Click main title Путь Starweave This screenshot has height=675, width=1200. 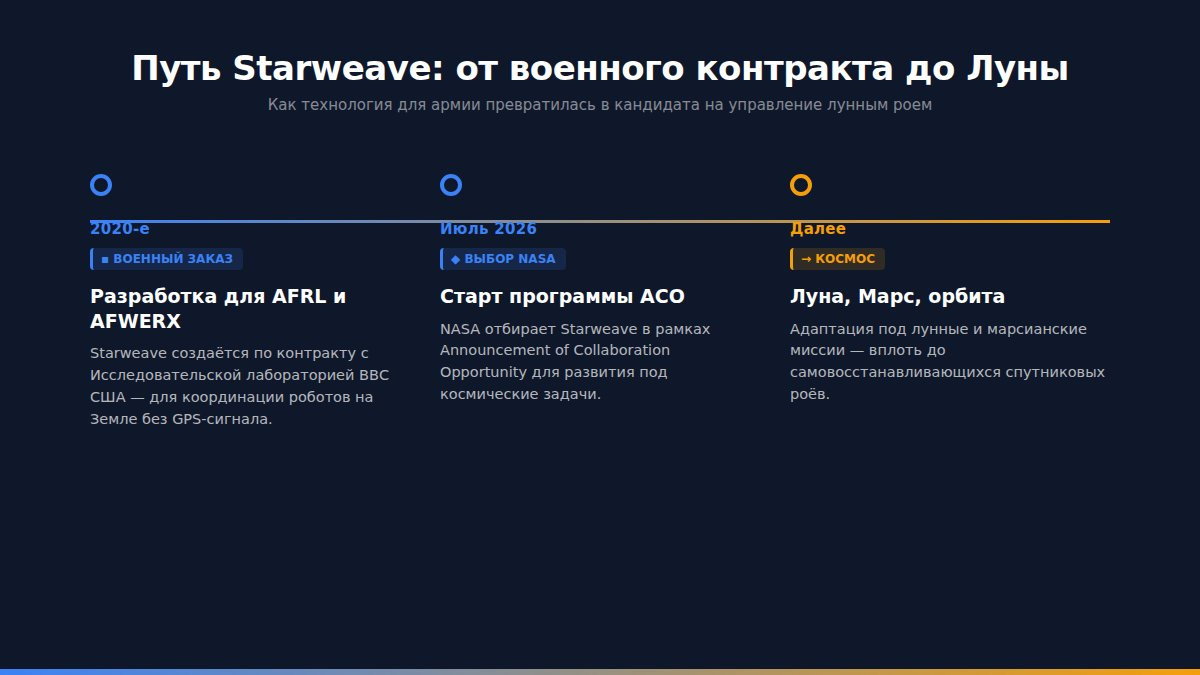[x=600, y=69]
